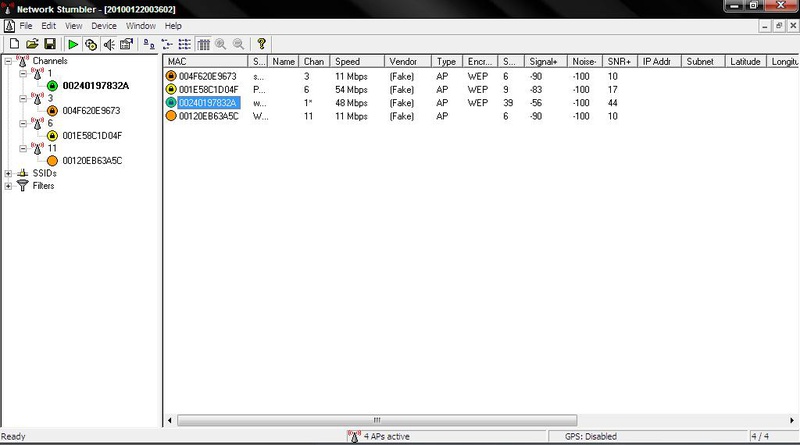This screenshot has height=445, width=800.
Task: Create a new scan document
Action: tap(14, 44)
